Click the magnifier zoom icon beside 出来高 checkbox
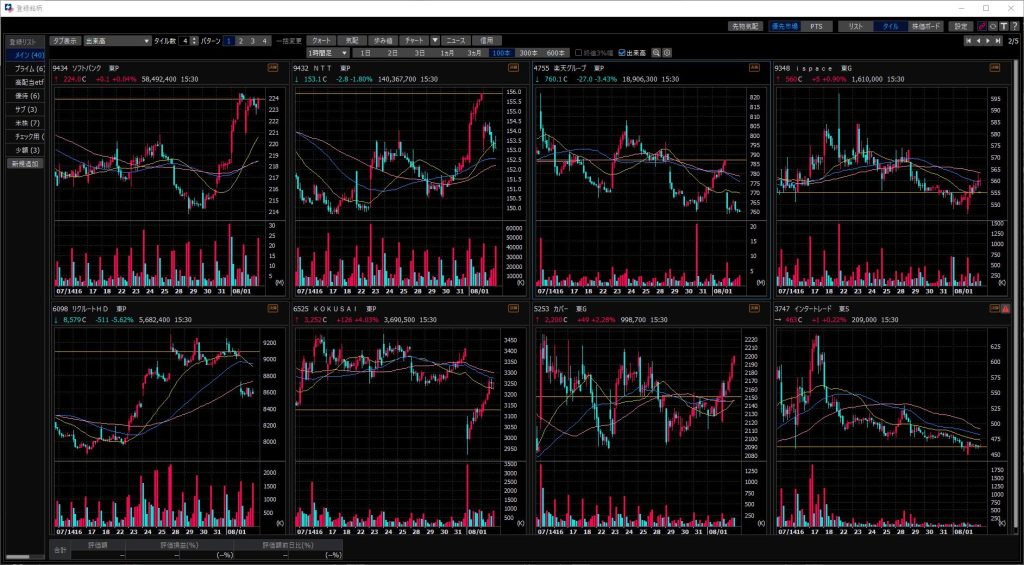1024x565 pixels. pyautogui.click(x=656, y=53)
